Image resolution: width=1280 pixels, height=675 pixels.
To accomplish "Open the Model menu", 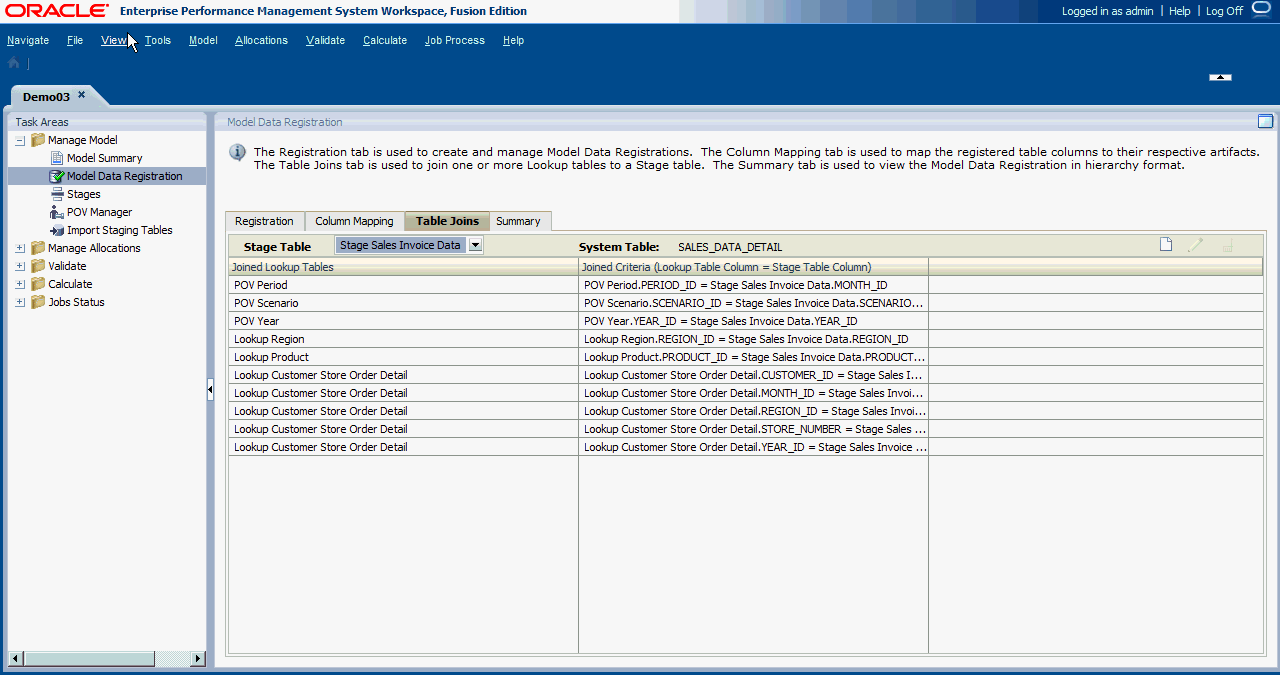I will click(x=203, y=40).
